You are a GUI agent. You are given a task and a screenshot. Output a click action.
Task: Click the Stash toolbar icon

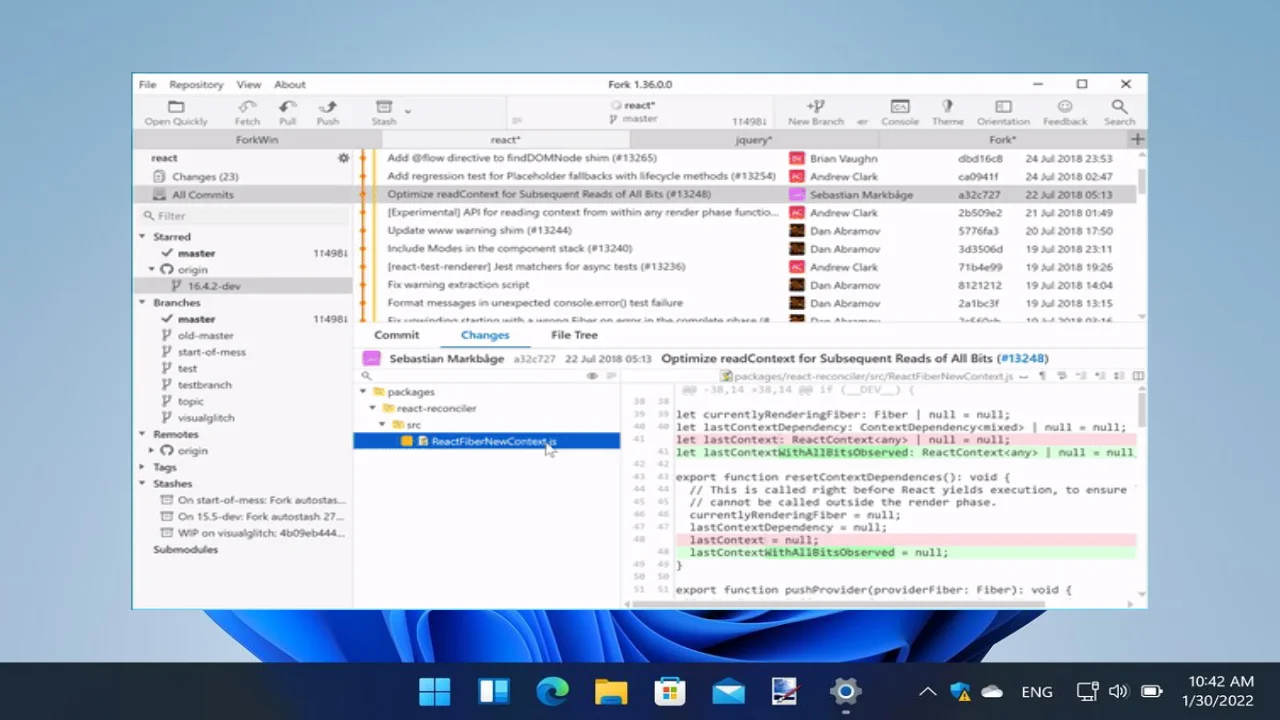pyautogui.click(x=384, y=107)
